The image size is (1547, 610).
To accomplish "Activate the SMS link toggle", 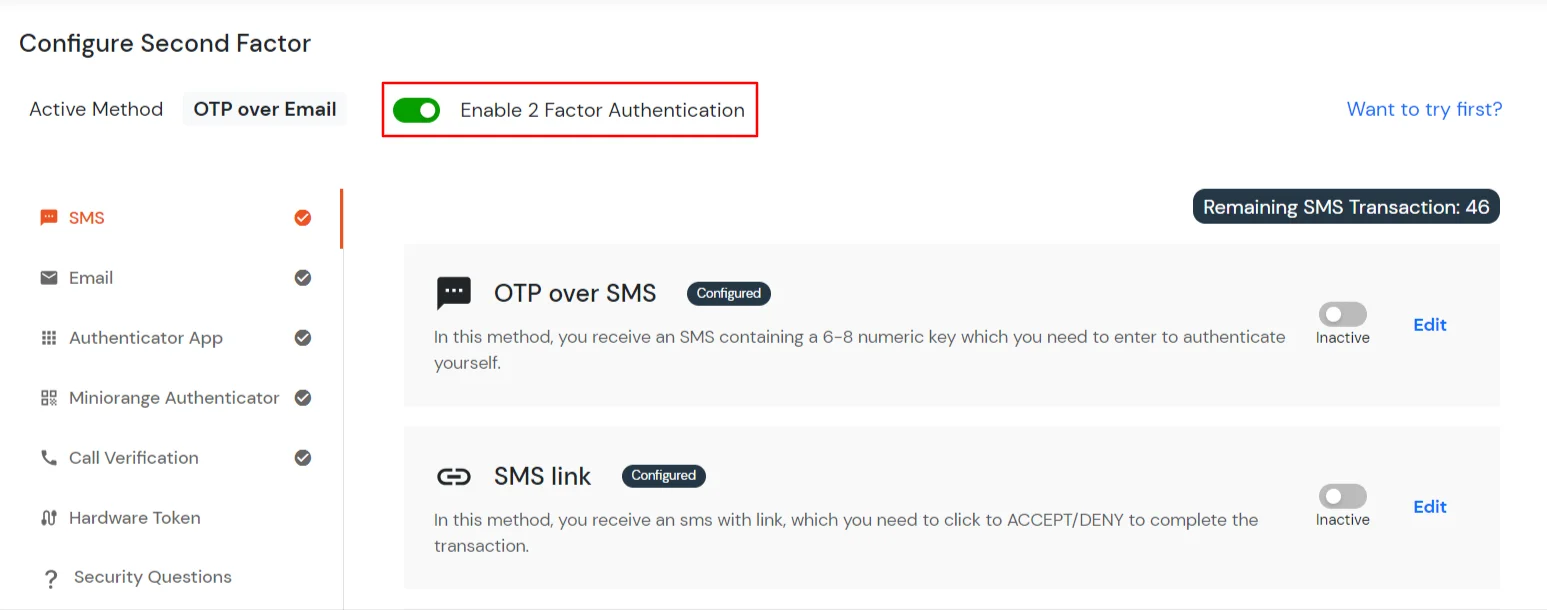I will click(1342, 497).
